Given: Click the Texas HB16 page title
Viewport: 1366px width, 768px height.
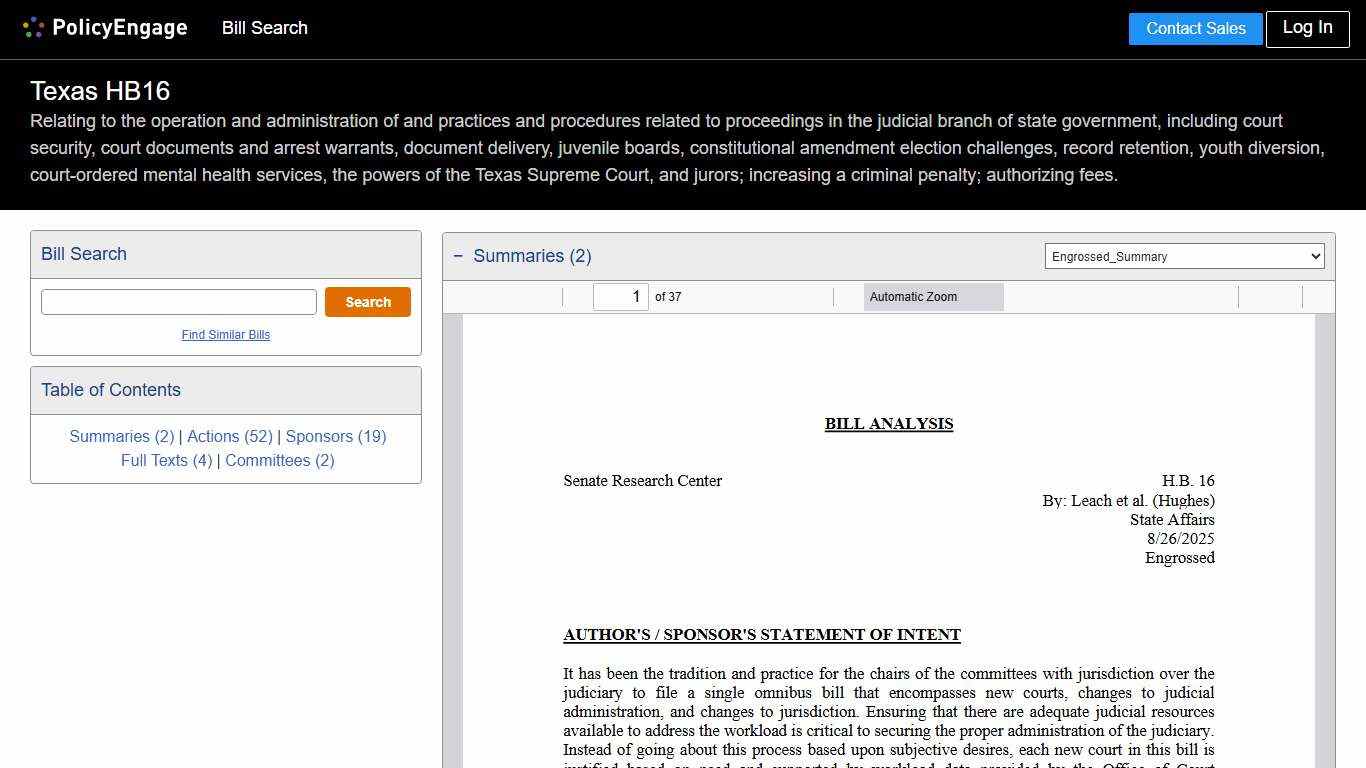Looking at the screenshot, I should (100, 91).
